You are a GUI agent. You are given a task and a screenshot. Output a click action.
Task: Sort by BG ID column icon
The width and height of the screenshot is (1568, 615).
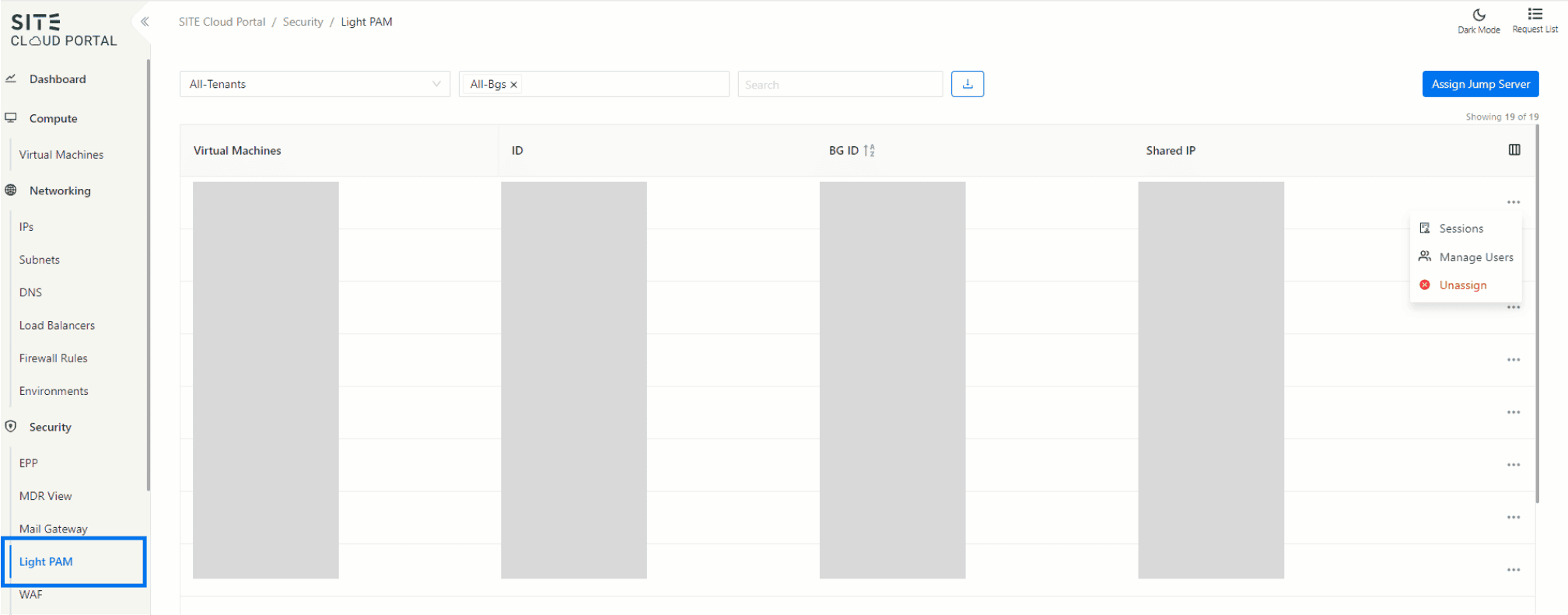pos(869,151)
